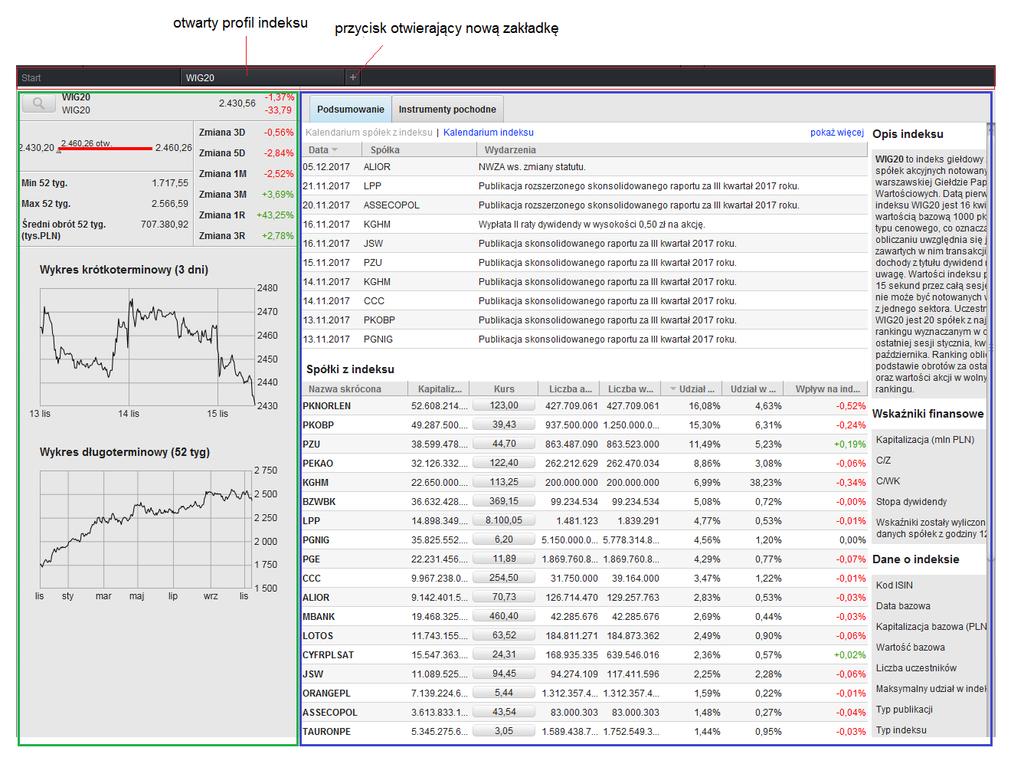Sort by the Kapitaliz... column header
Image resolution: width=1024 pixels, height=764 pixels.
click(x=438, y=389)
